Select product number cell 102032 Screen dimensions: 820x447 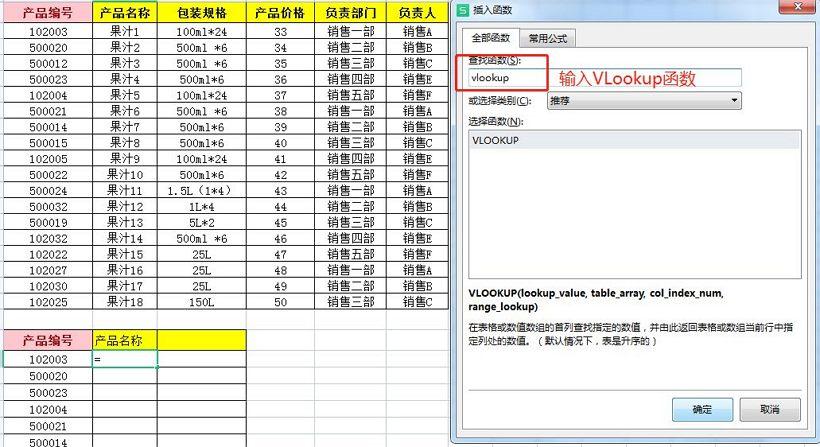click(48, 238)
